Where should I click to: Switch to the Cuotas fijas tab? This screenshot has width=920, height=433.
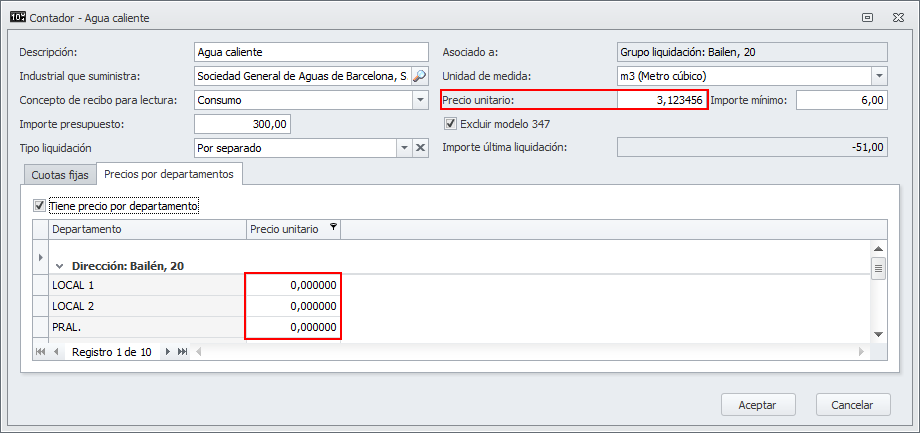coord(60,174)
